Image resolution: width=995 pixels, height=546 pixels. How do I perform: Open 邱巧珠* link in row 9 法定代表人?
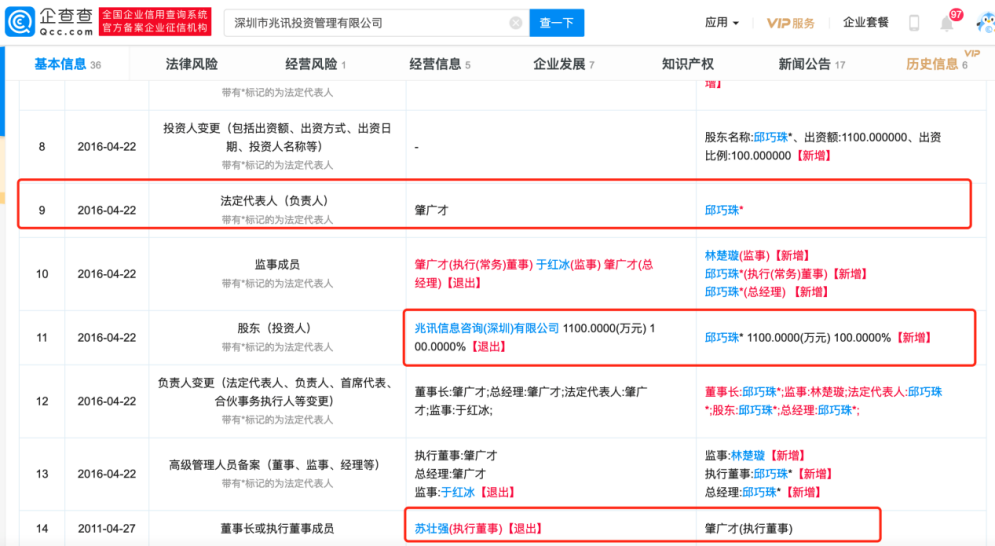point(723,210)
